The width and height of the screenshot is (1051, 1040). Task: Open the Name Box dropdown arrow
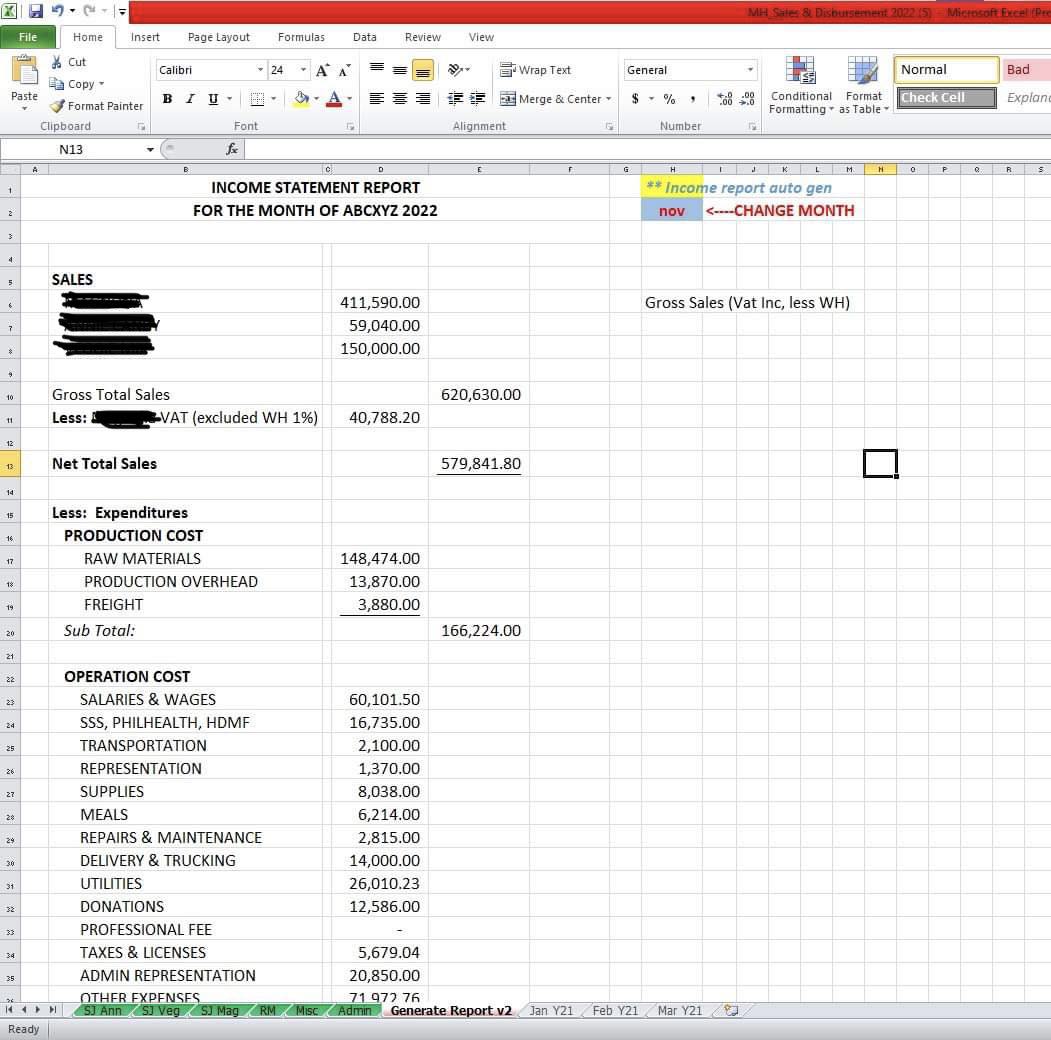pyautogui.click(x=150, y=149)
